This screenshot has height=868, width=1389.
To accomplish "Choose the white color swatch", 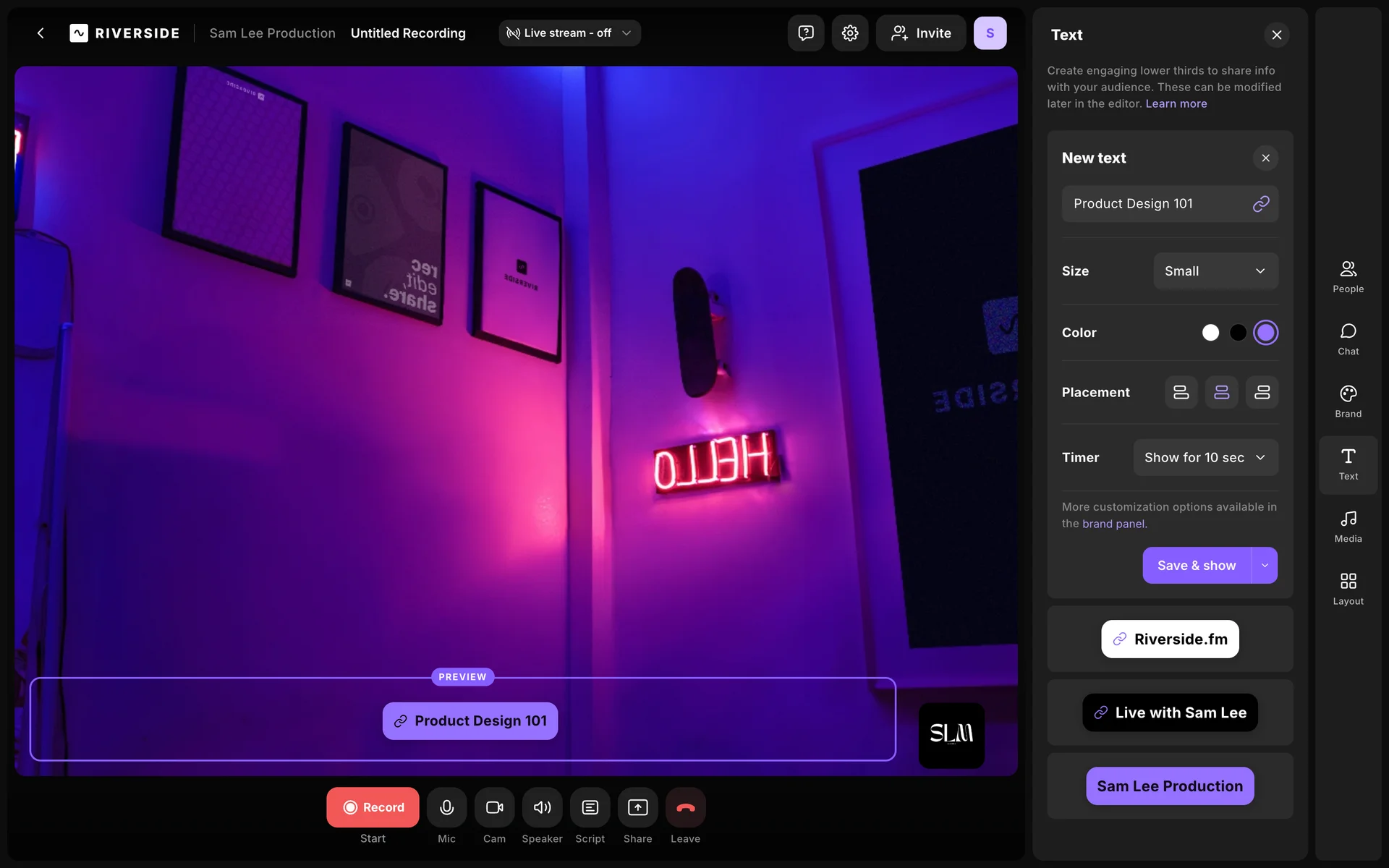I will (x=1210, y=333).
